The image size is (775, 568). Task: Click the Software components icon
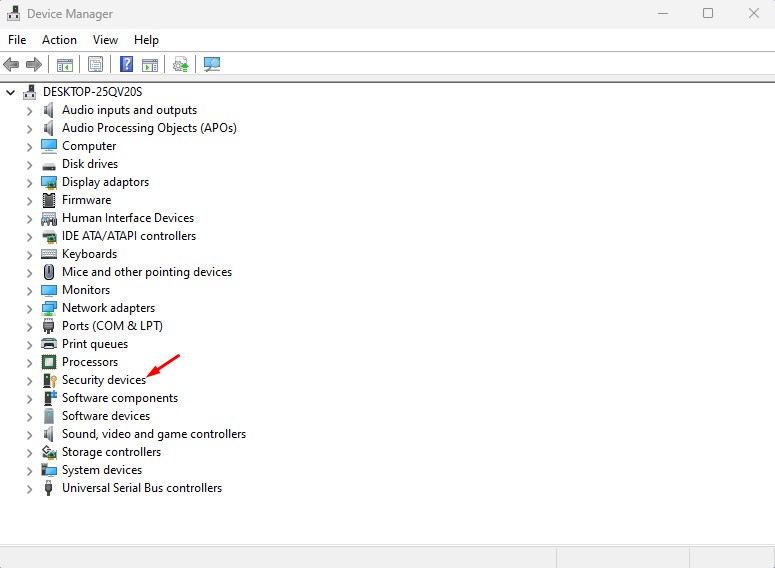(50, 397)
